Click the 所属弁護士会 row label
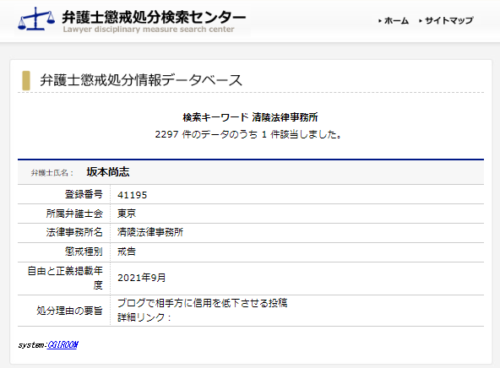The image size is (500, 368). pyautogui.click(x=74, y=214)
